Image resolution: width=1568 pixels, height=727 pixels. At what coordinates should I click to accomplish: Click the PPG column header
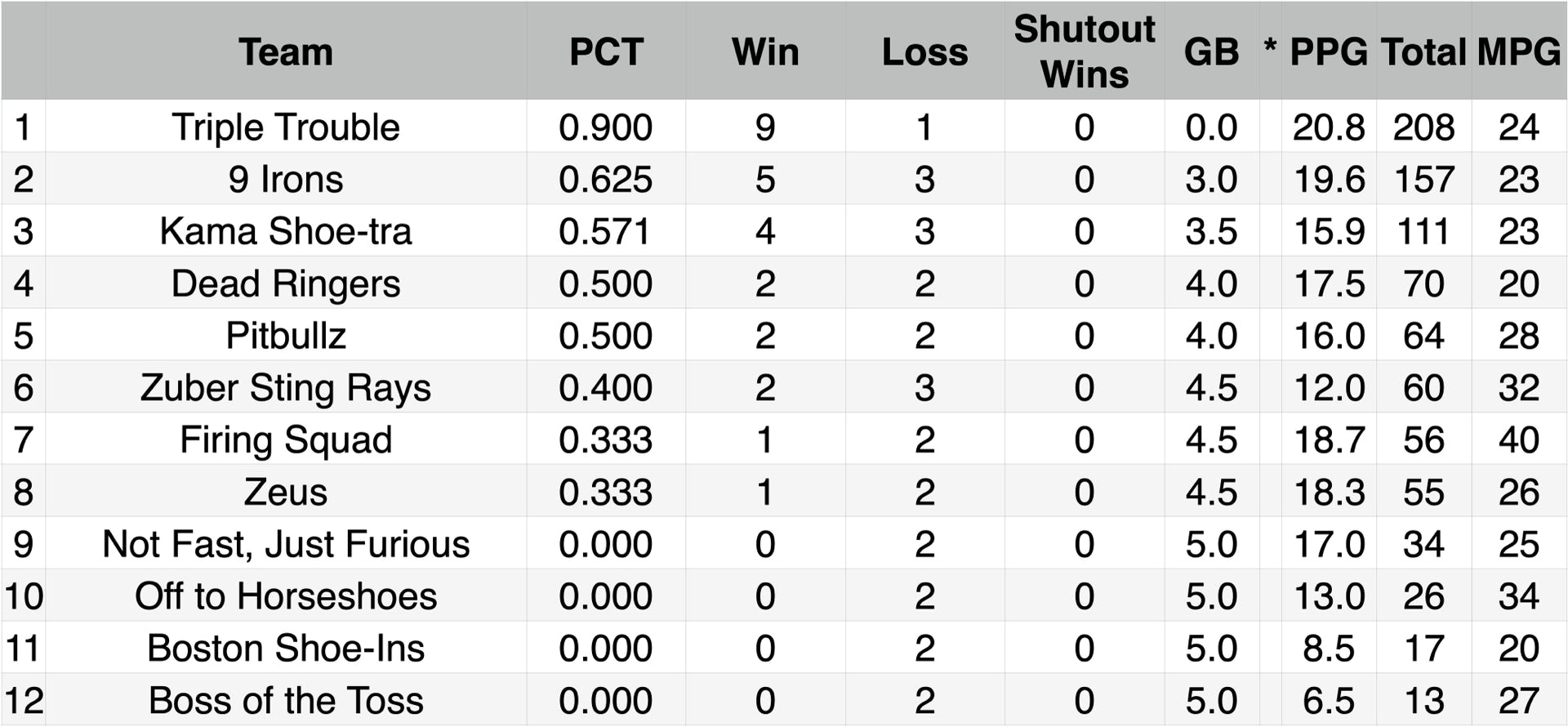pyautogui.click(x=1329, y=52)
